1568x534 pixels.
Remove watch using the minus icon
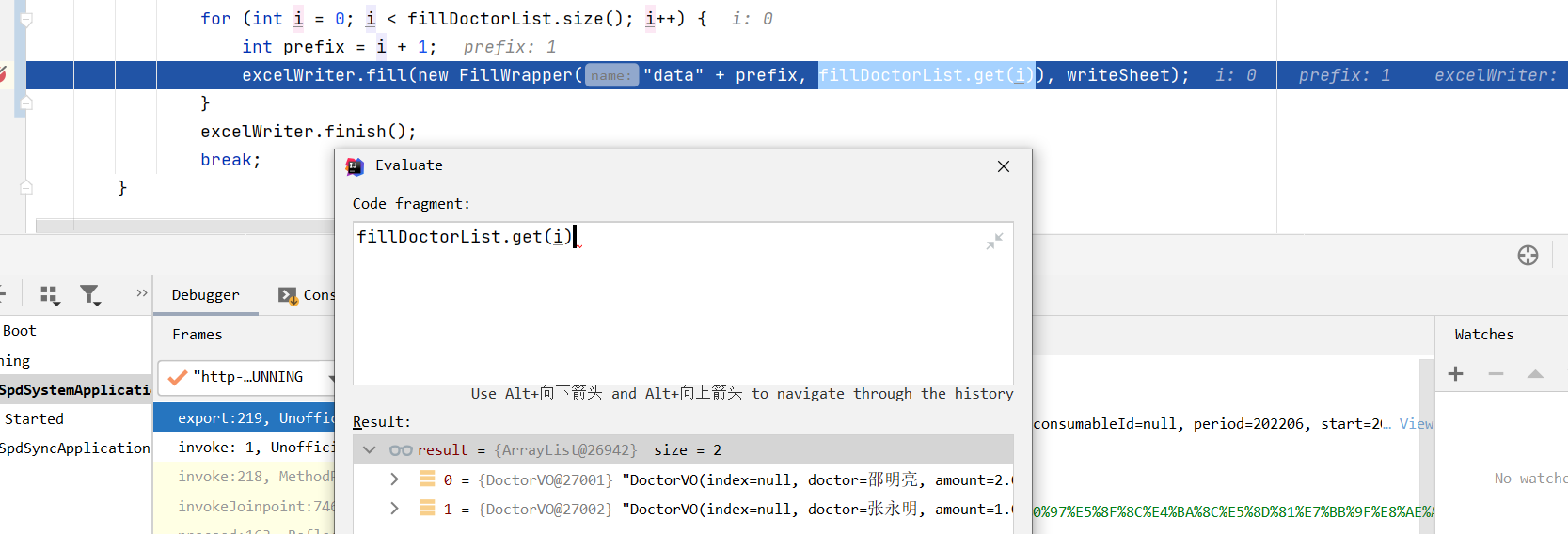pyautogui.click(x=1496, y=374)
